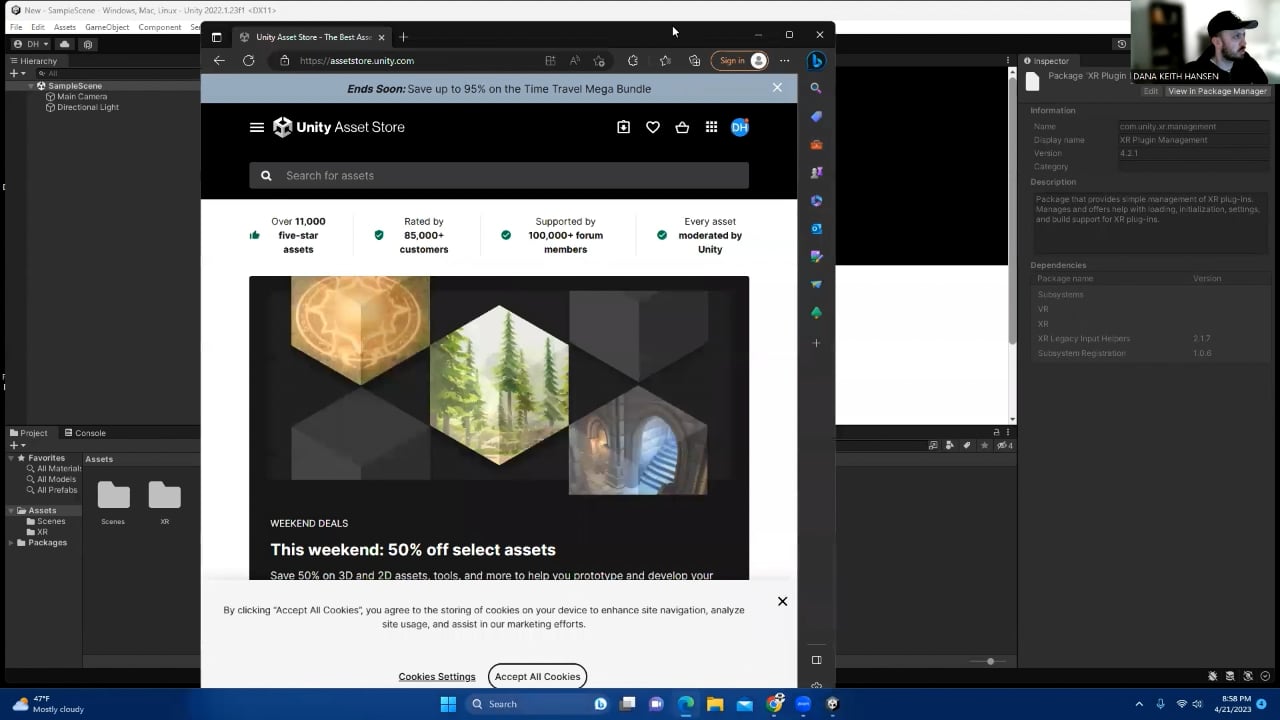
Task: Dismiss the Time Travel Mega Bundle banner
Action: (777, 88)
